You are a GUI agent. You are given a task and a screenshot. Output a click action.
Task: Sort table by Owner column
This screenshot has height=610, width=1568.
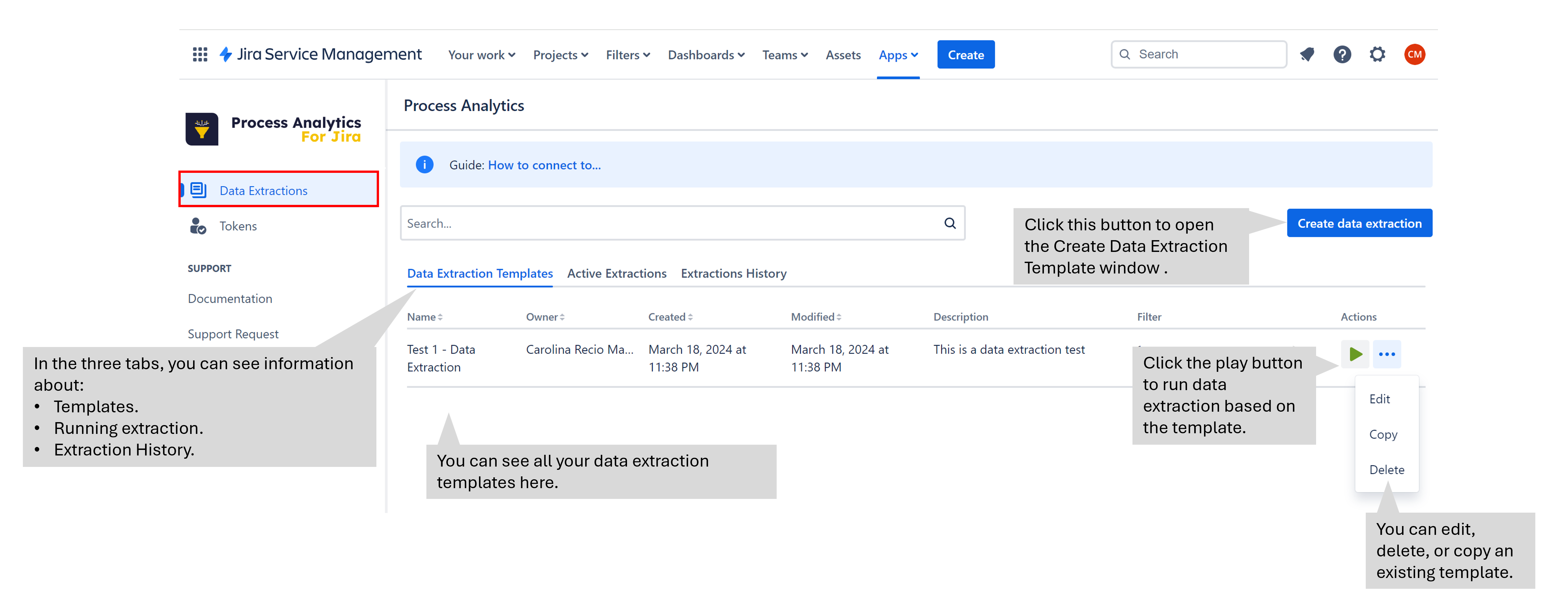click(545, 317)
